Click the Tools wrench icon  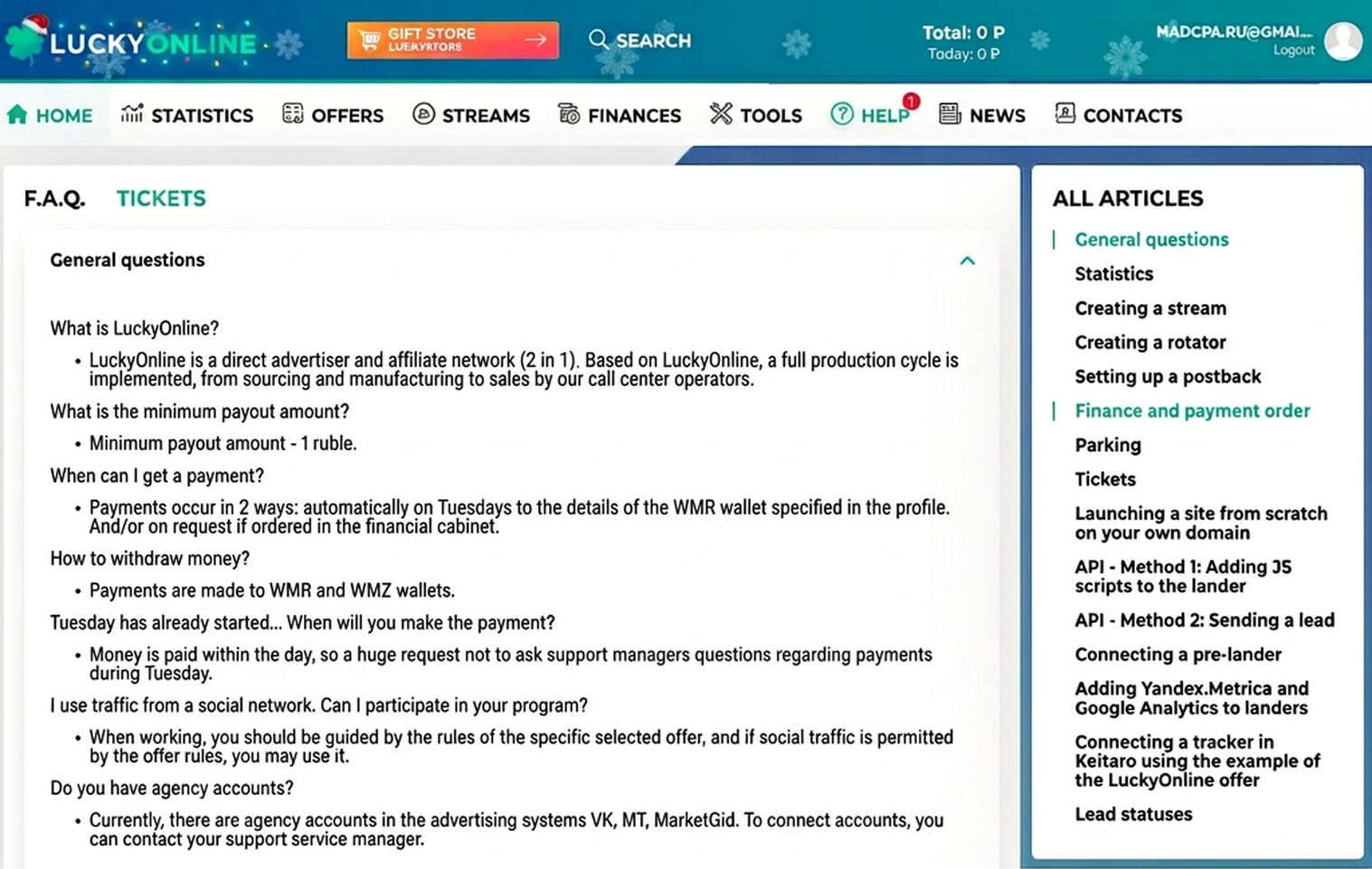(721, 114)
